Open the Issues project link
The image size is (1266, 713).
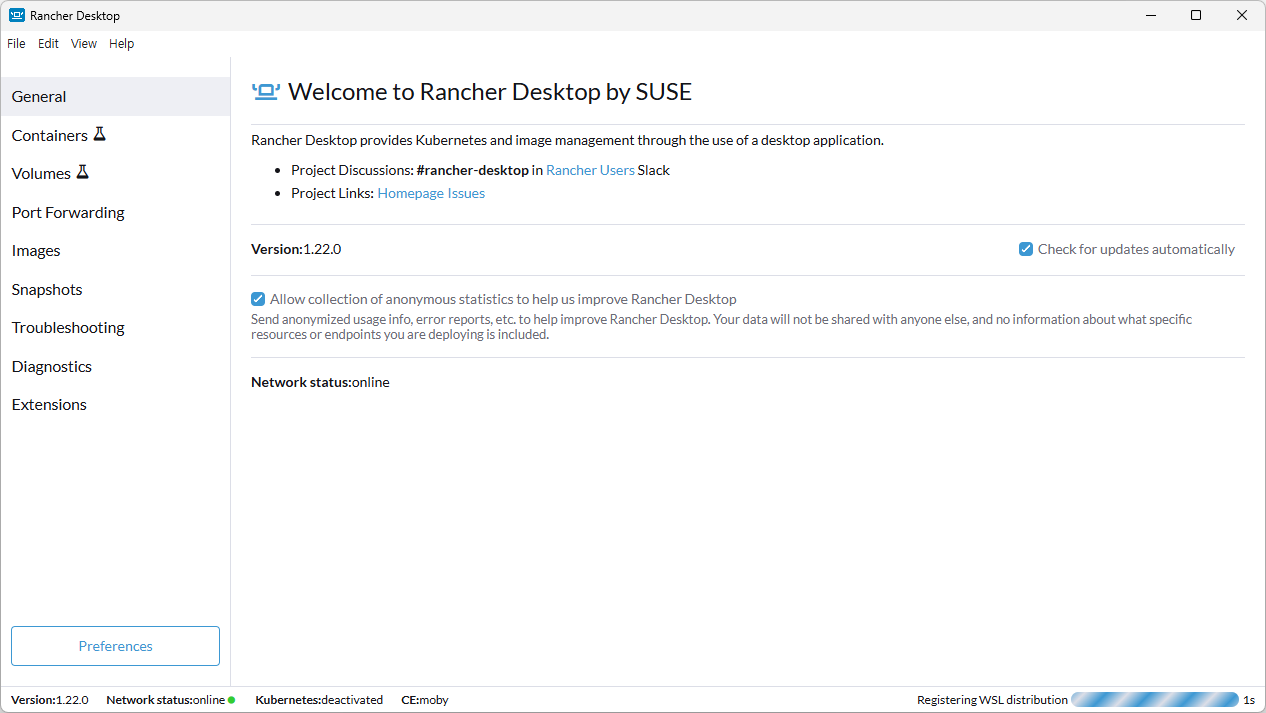click(466, 193)
